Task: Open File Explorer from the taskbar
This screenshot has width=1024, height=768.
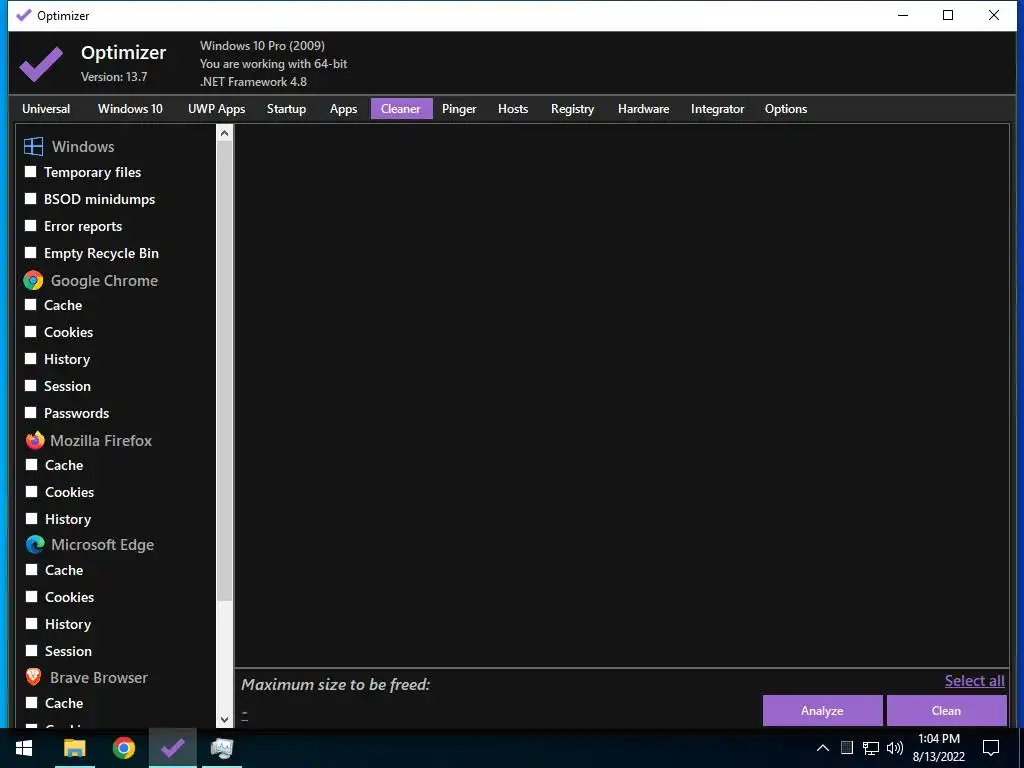Action: [74, 748]
